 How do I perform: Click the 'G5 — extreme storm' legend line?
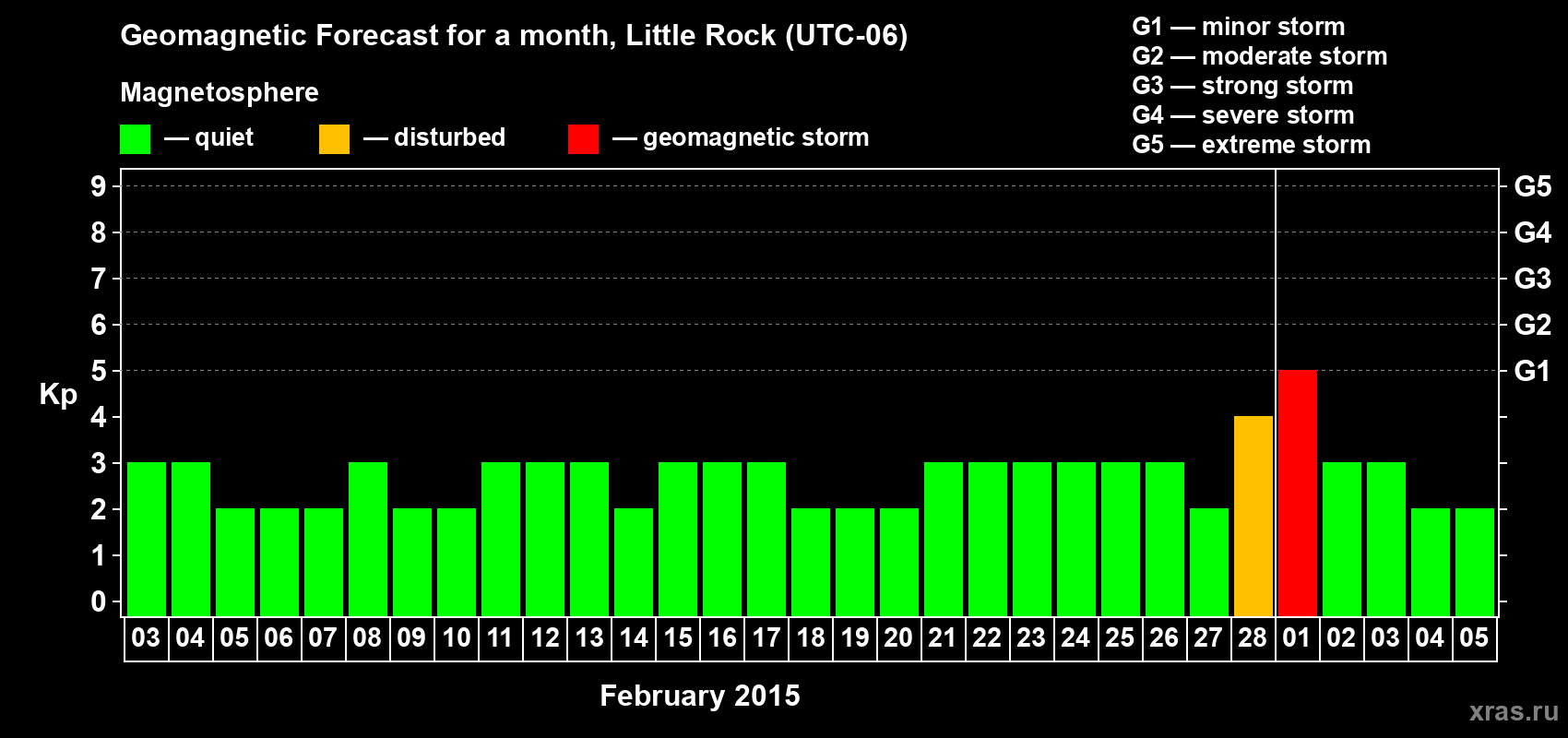pyautogui.click(x=1252, y=145)
